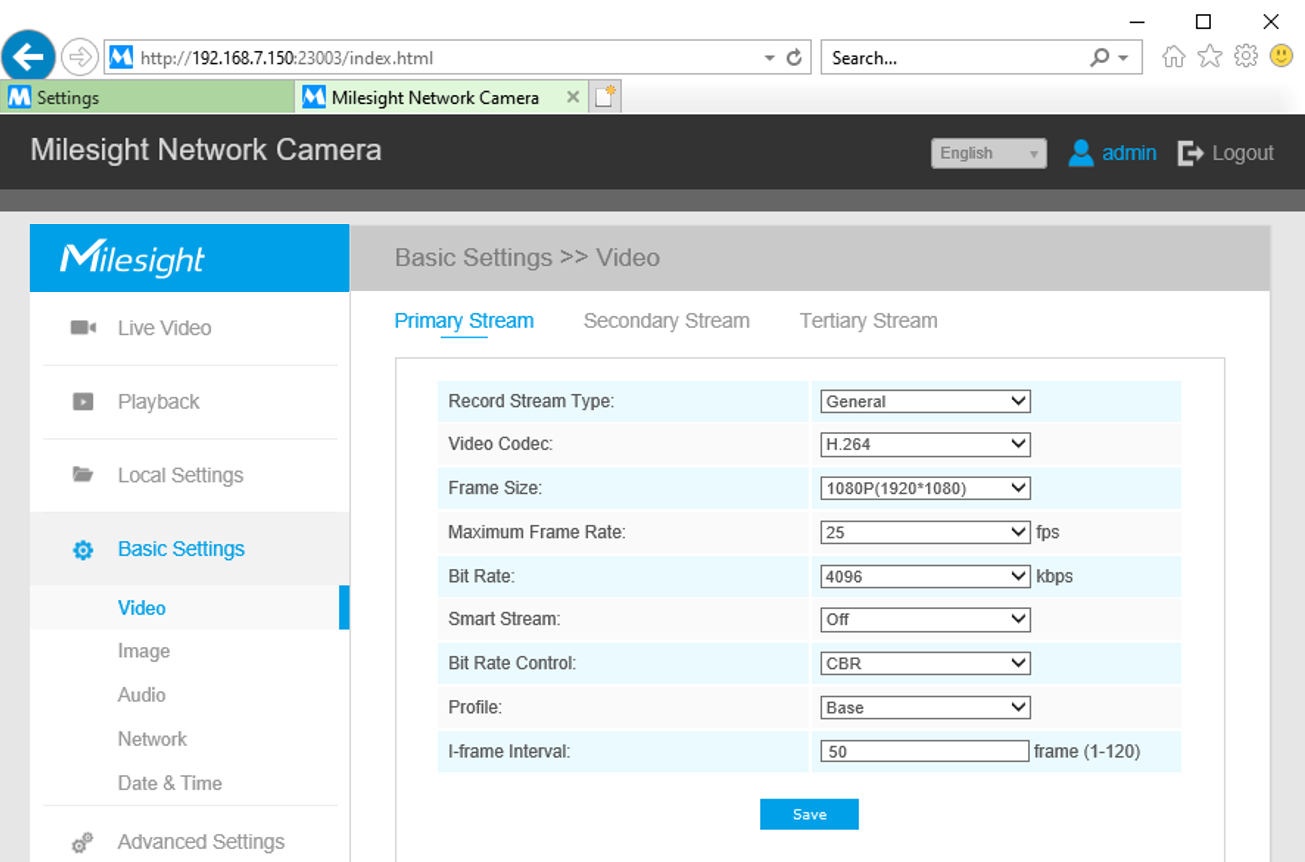Open the Maximum Frame Rate dropdown
This screenshot has width=1305, height=862.
925,532
